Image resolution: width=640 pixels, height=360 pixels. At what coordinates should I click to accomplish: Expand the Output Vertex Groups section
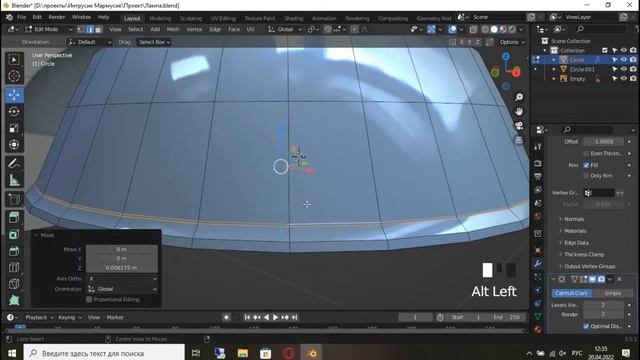pyautogui.click(x=589, y=267)
